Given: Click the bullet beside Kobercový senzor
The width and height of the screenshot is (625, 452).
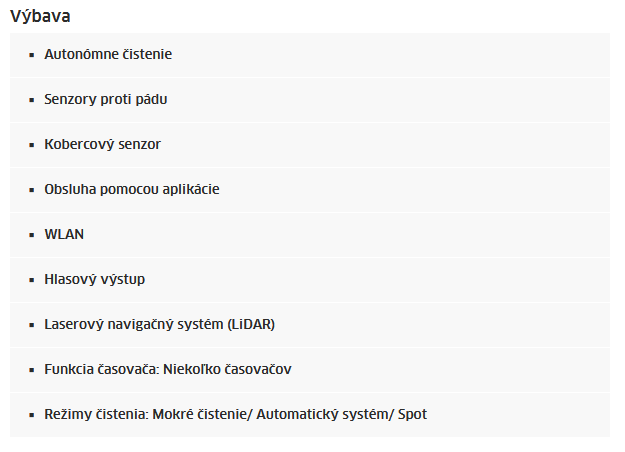Looking at the screenshot, I should pos(32,145).
